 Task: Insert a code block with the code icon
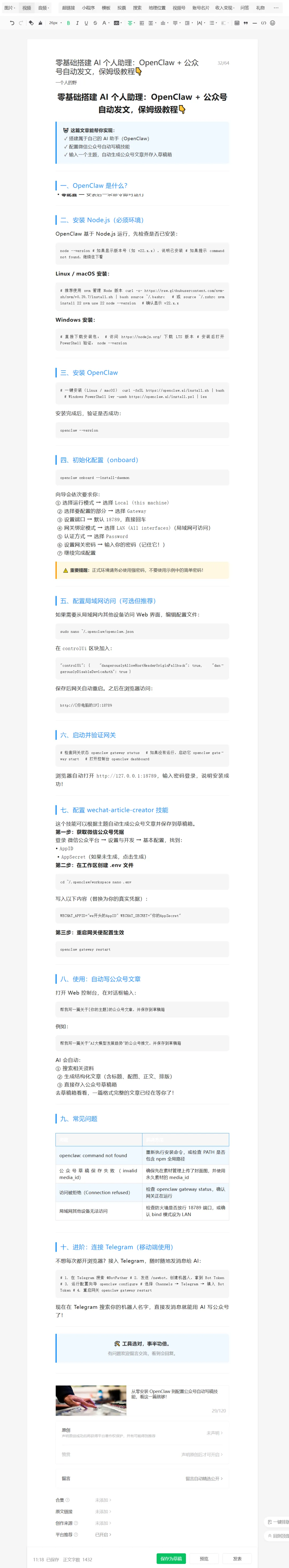[264, 23]
